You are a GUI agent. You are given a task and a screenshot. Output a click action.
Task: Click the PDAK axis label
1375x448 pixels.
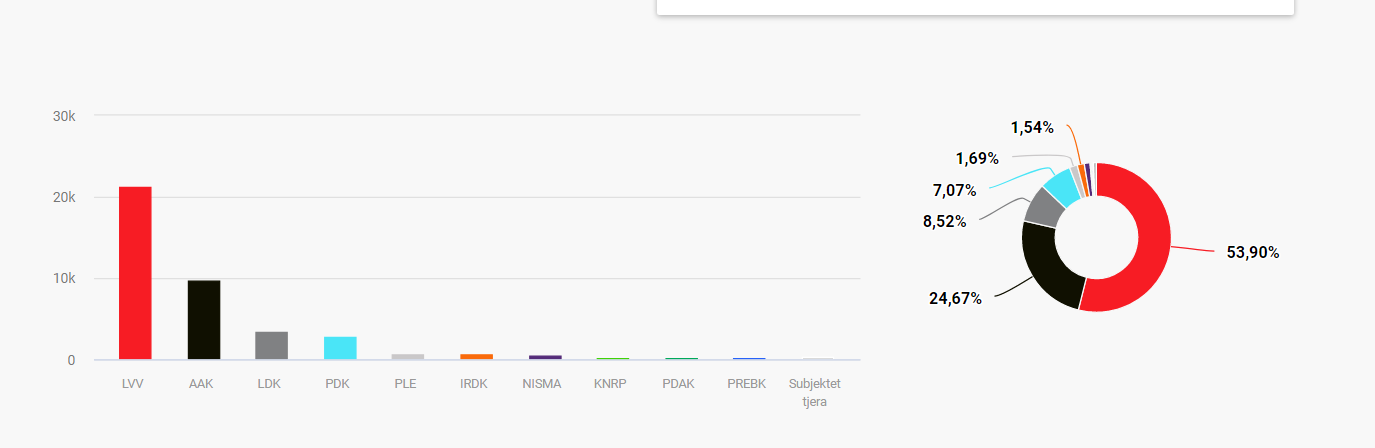point(678,384)
